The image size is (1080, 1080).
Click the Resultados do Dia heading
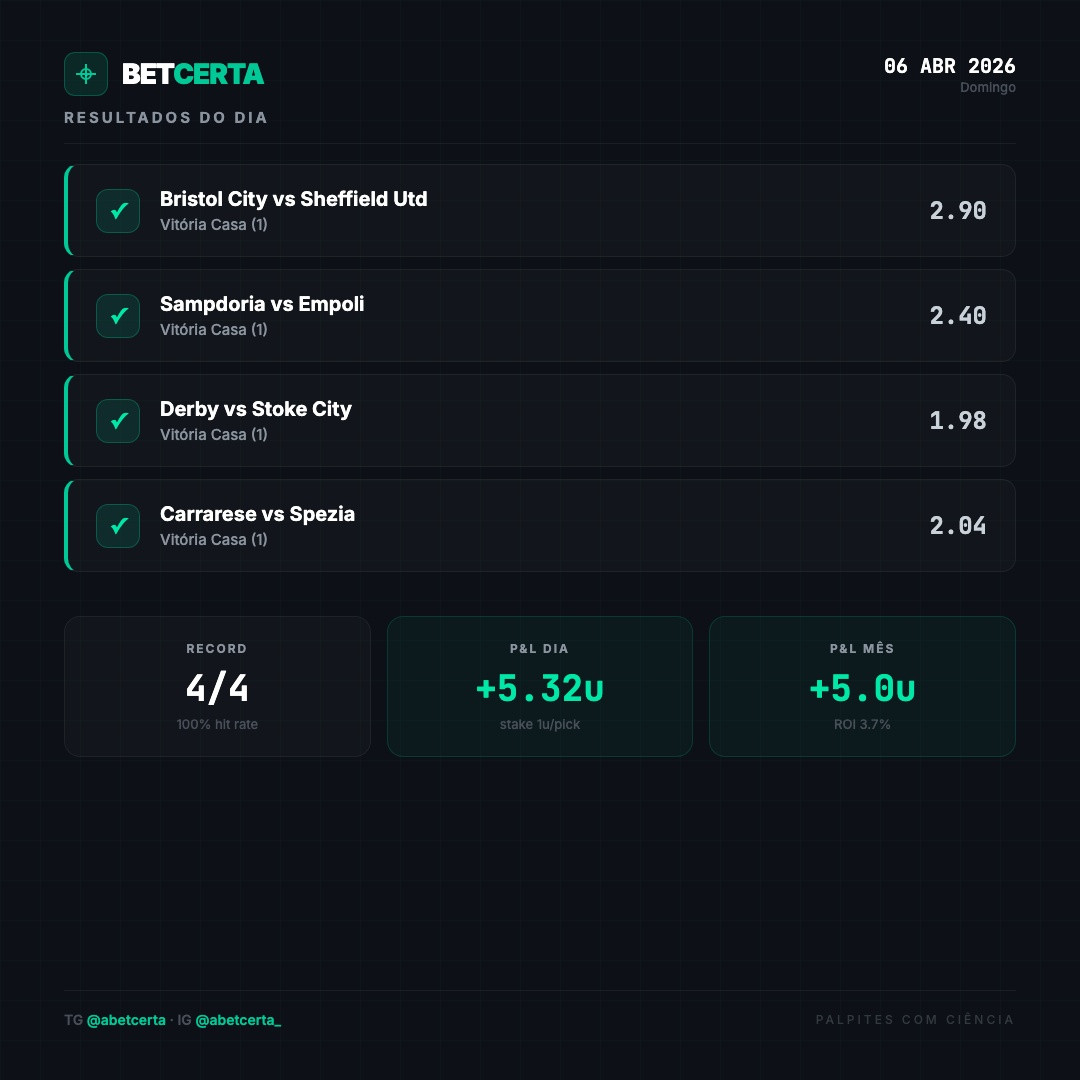pyautogui.click(x=166, y=118)
